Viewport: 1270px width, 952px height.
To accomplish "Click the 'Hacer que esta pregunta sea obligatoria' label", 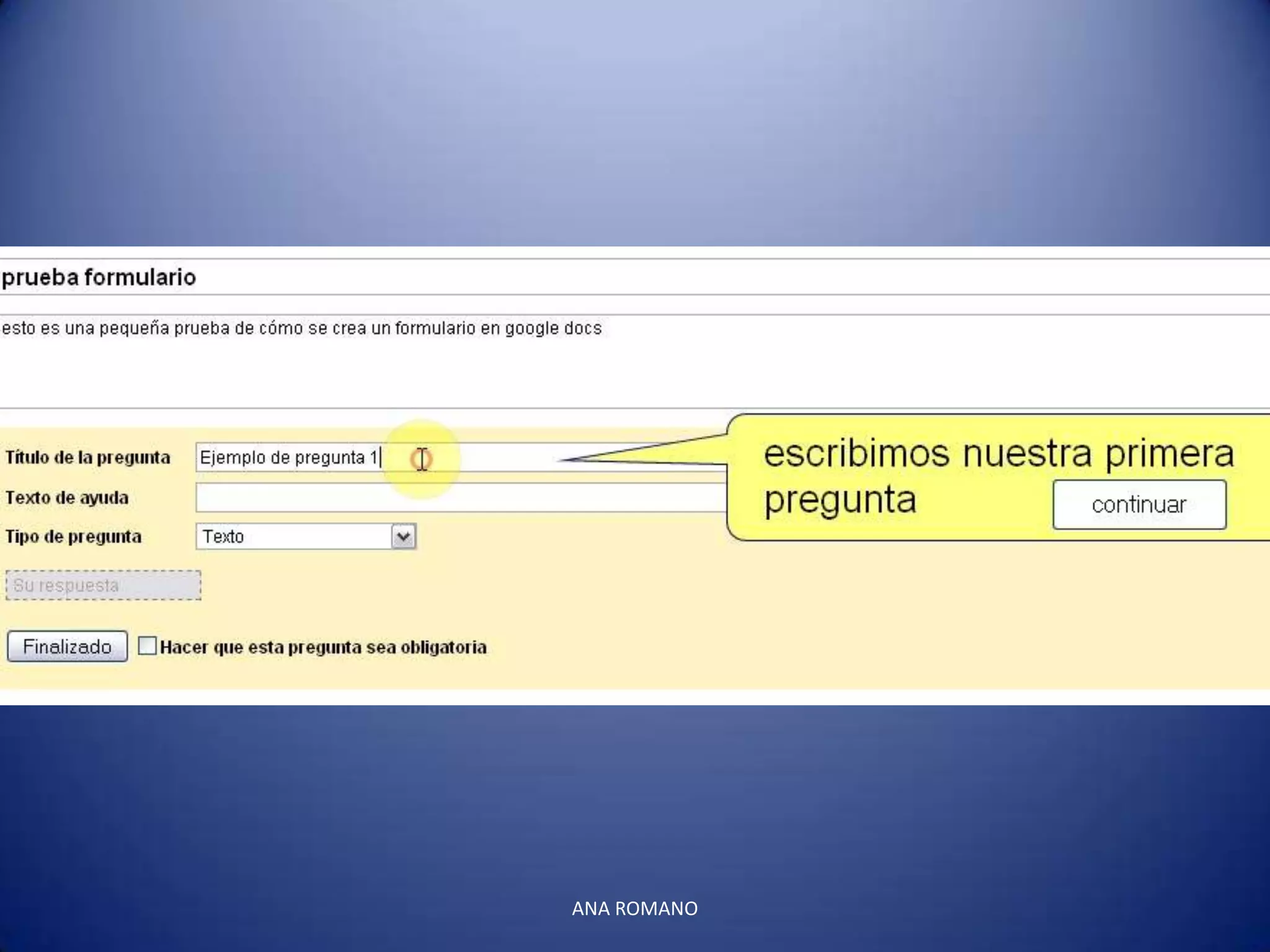I will [323, 647].
